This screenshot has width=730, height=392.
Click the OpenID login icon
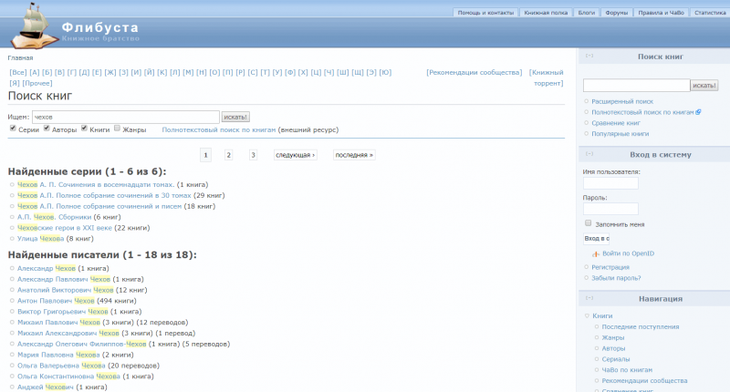pos(595,254)
